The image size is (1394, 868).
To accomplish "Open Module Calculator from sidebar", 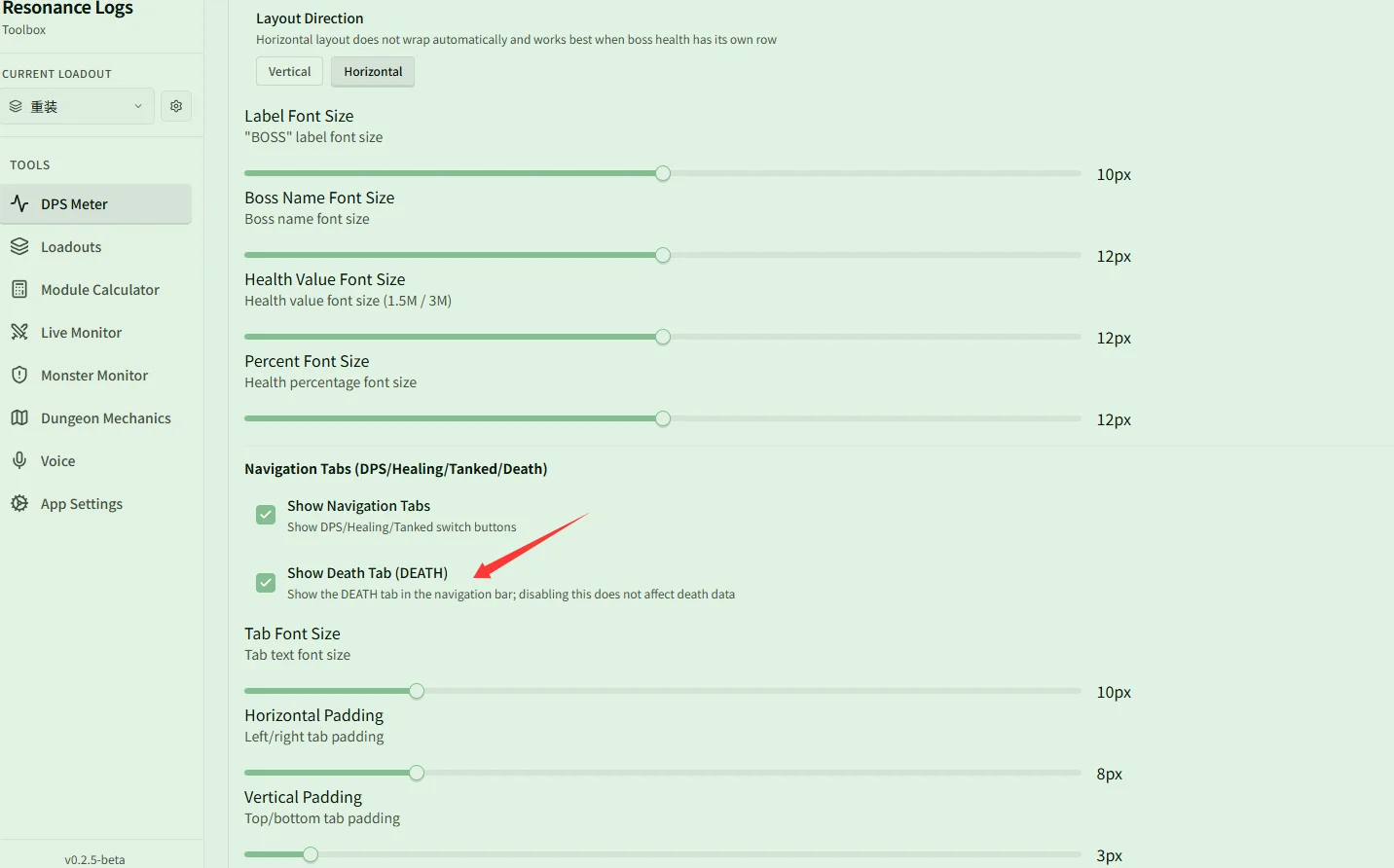I will click(95, 289).
